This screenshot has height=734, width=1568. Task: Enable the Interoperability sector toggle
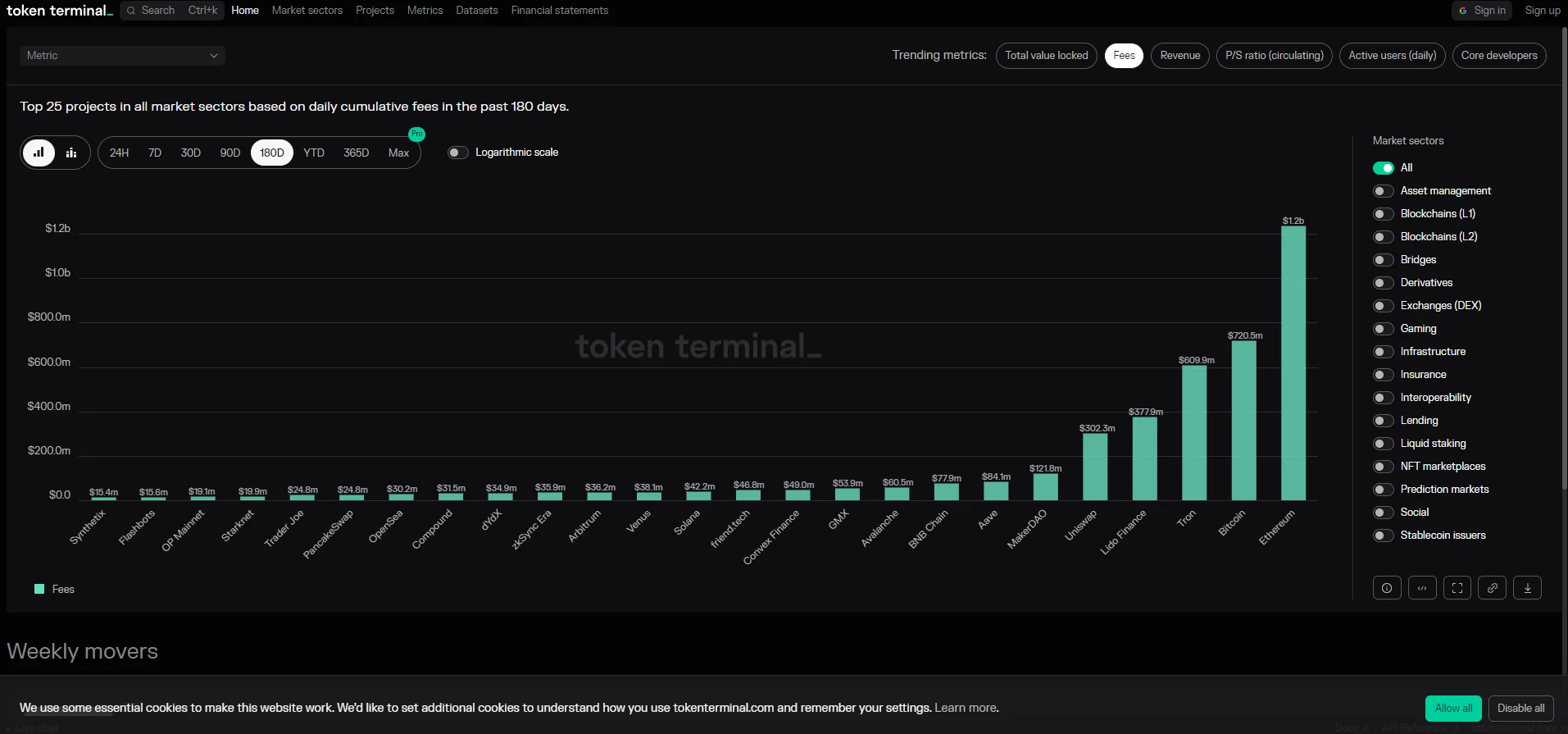[1384, 398]
